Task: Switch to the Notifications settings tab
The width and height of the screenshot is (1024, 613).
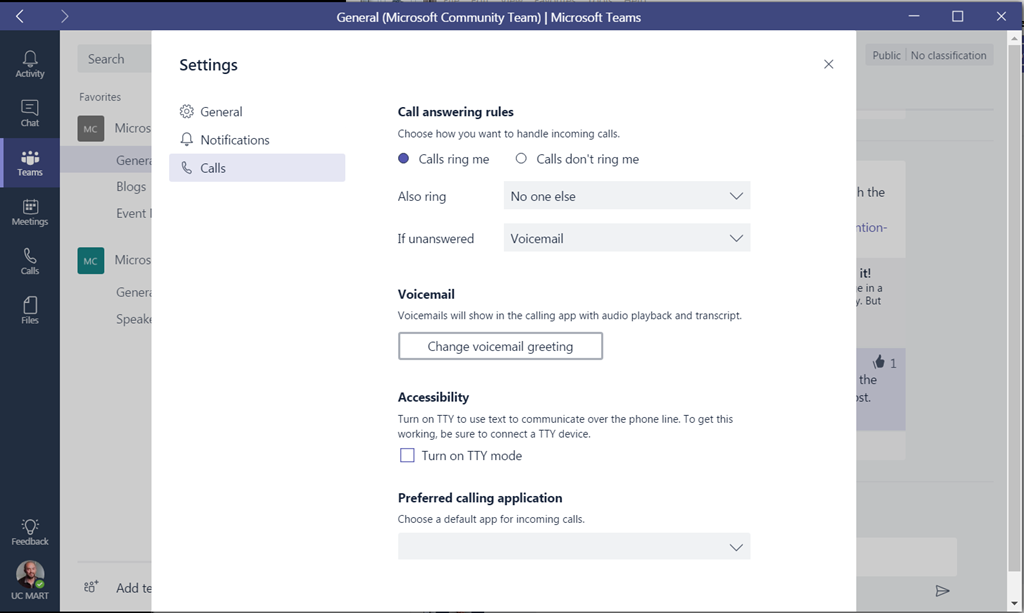Action: pos(234,140)
